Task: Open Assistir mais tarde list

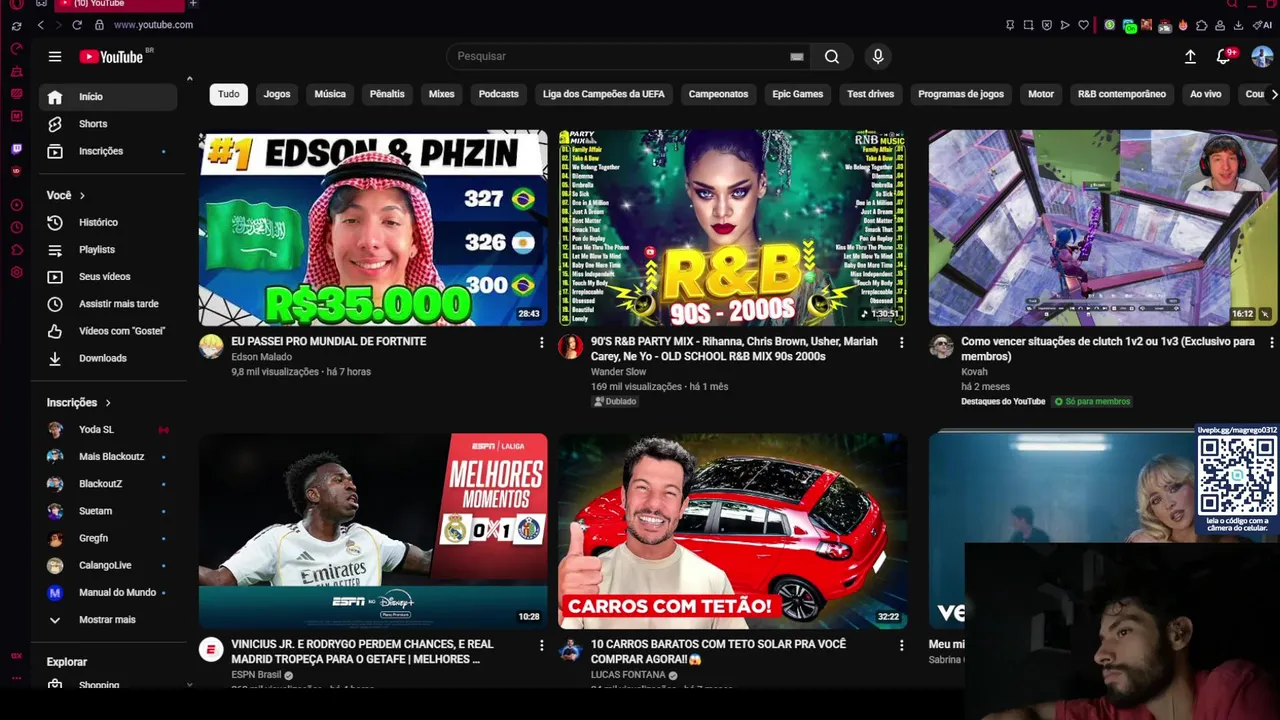Action: (108, 303)
